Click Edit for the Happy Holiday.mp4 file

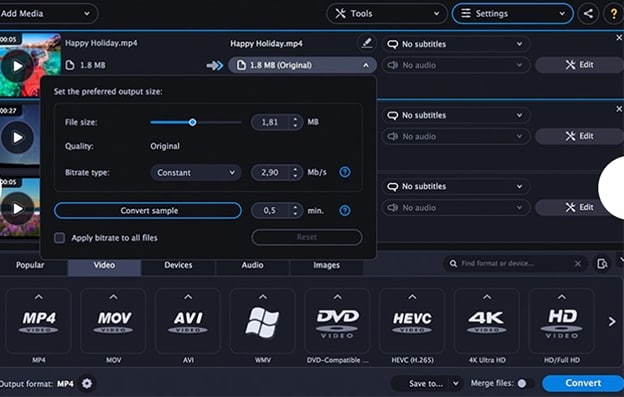pyautogui.click(x=579, y=65)
